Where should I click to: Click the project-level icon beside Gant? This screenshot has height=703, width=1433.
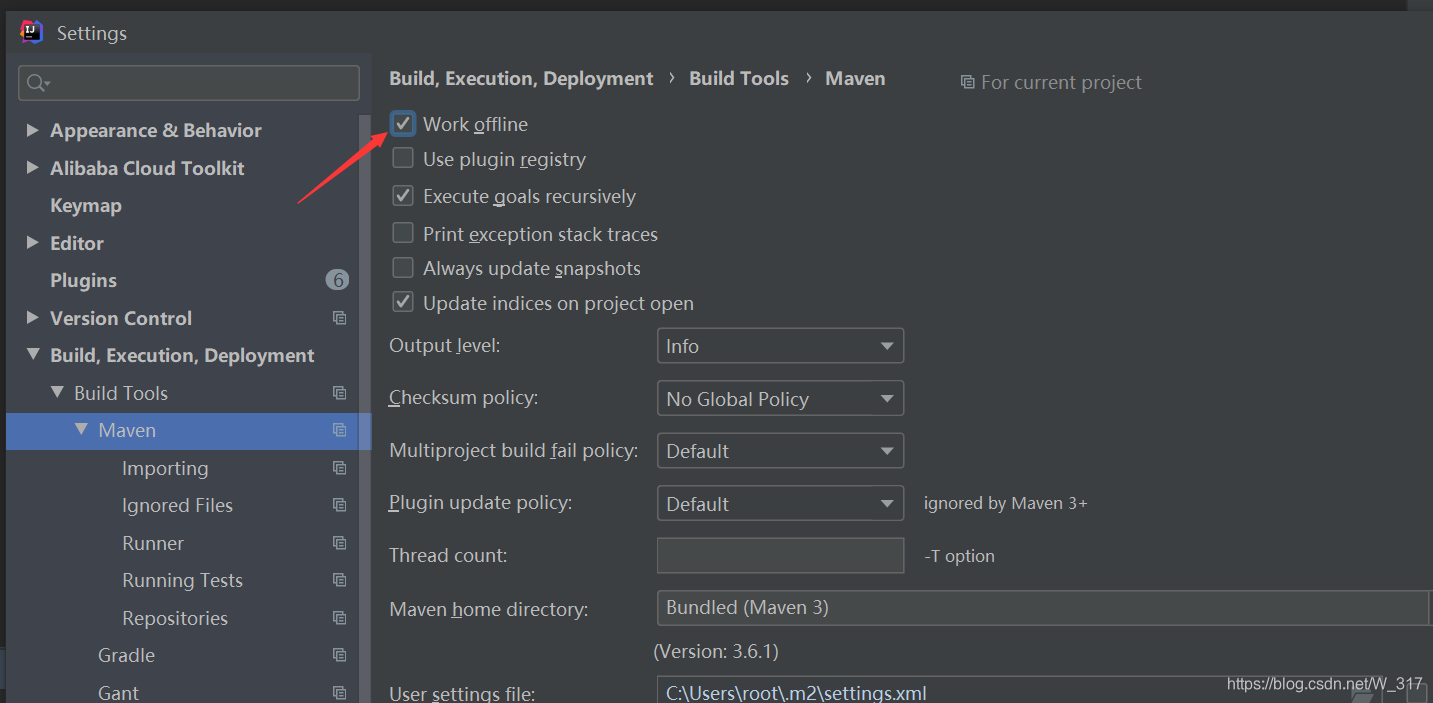click(340, 692)
